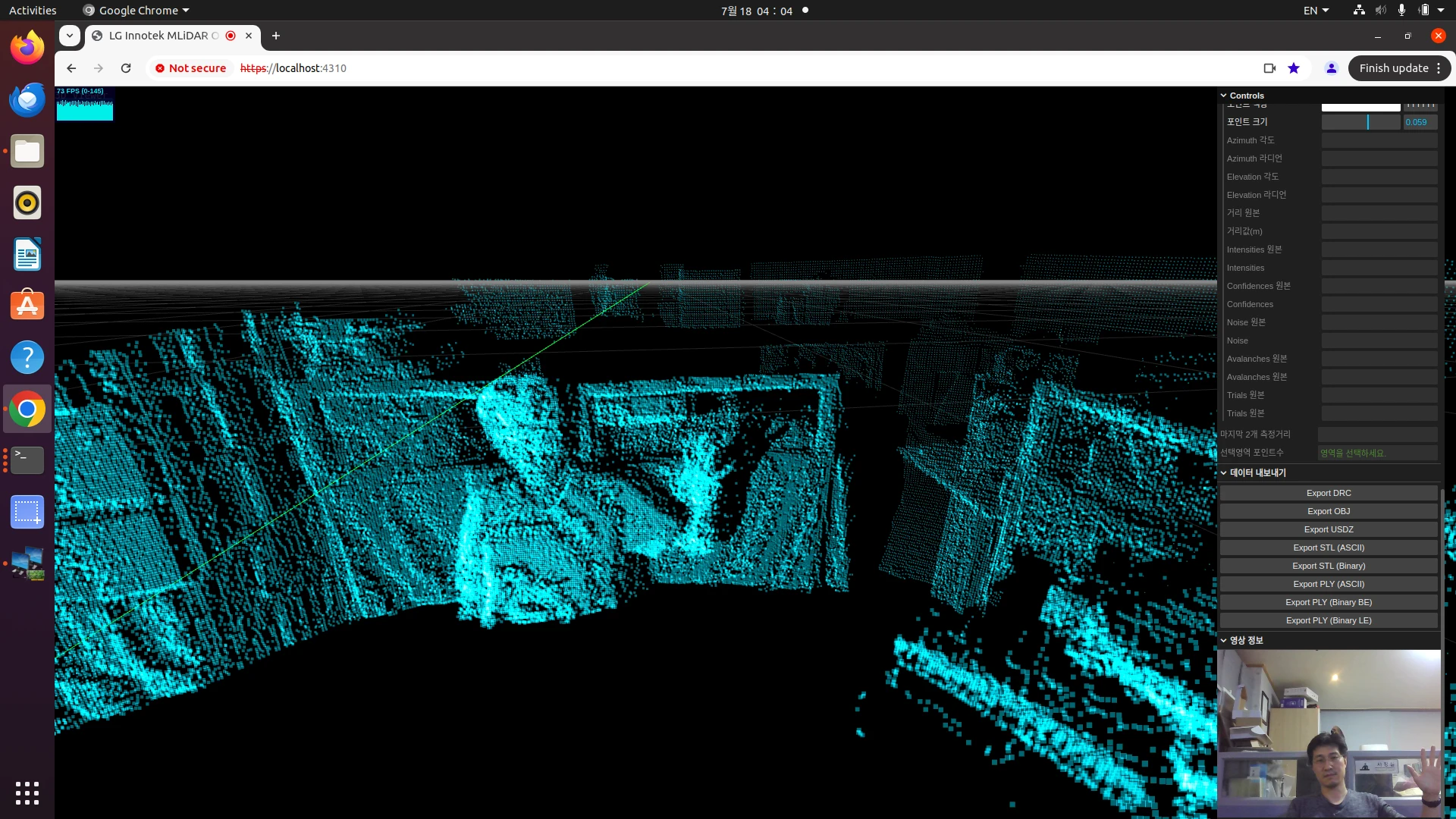Click Export PLY Binary LE
The image size is (1456, 819).
1328,620
